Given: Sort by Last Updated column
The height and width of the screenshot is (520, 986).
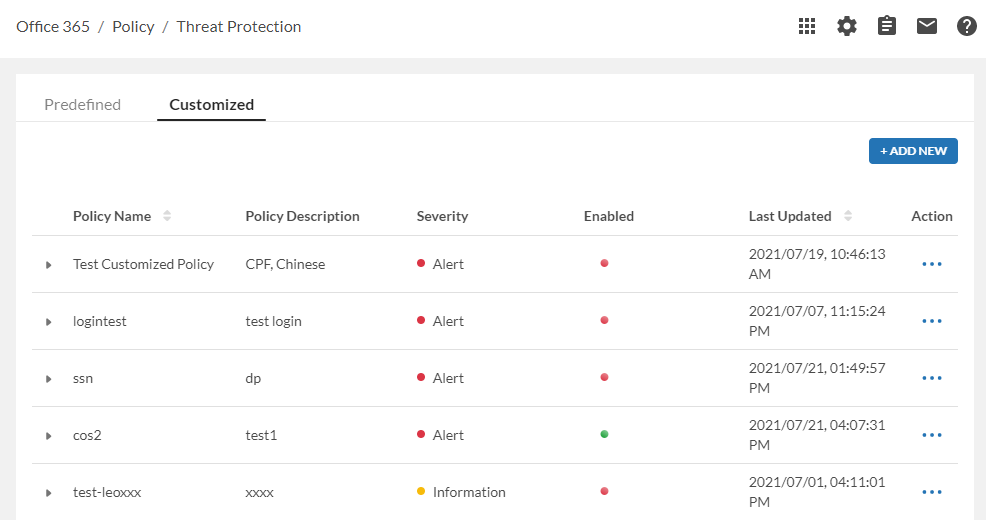Looking at the screenshot, I should pos(848,216).
